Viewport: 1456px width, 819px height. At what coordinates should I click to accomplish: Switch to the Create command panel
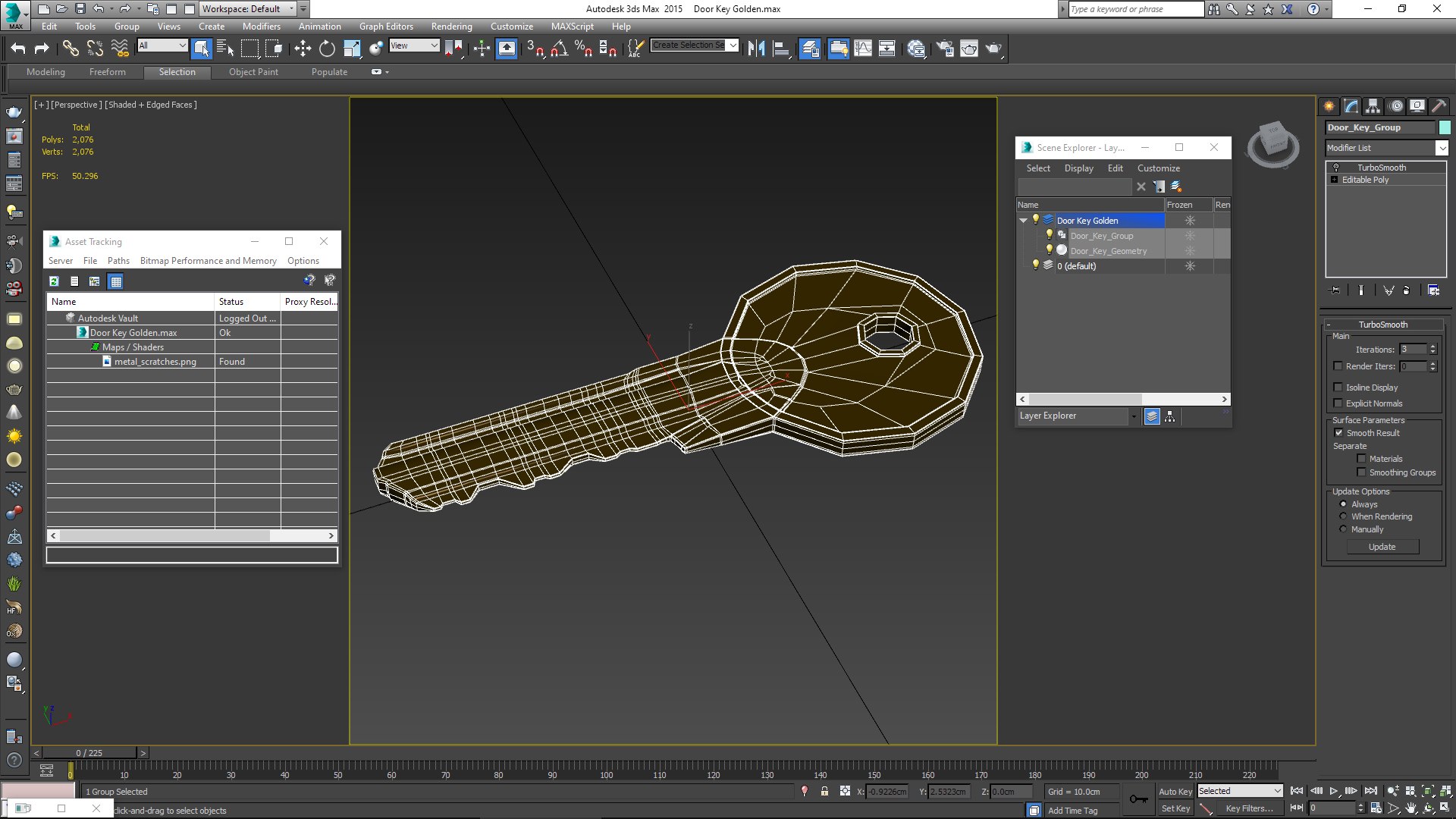pos(1329,106)
